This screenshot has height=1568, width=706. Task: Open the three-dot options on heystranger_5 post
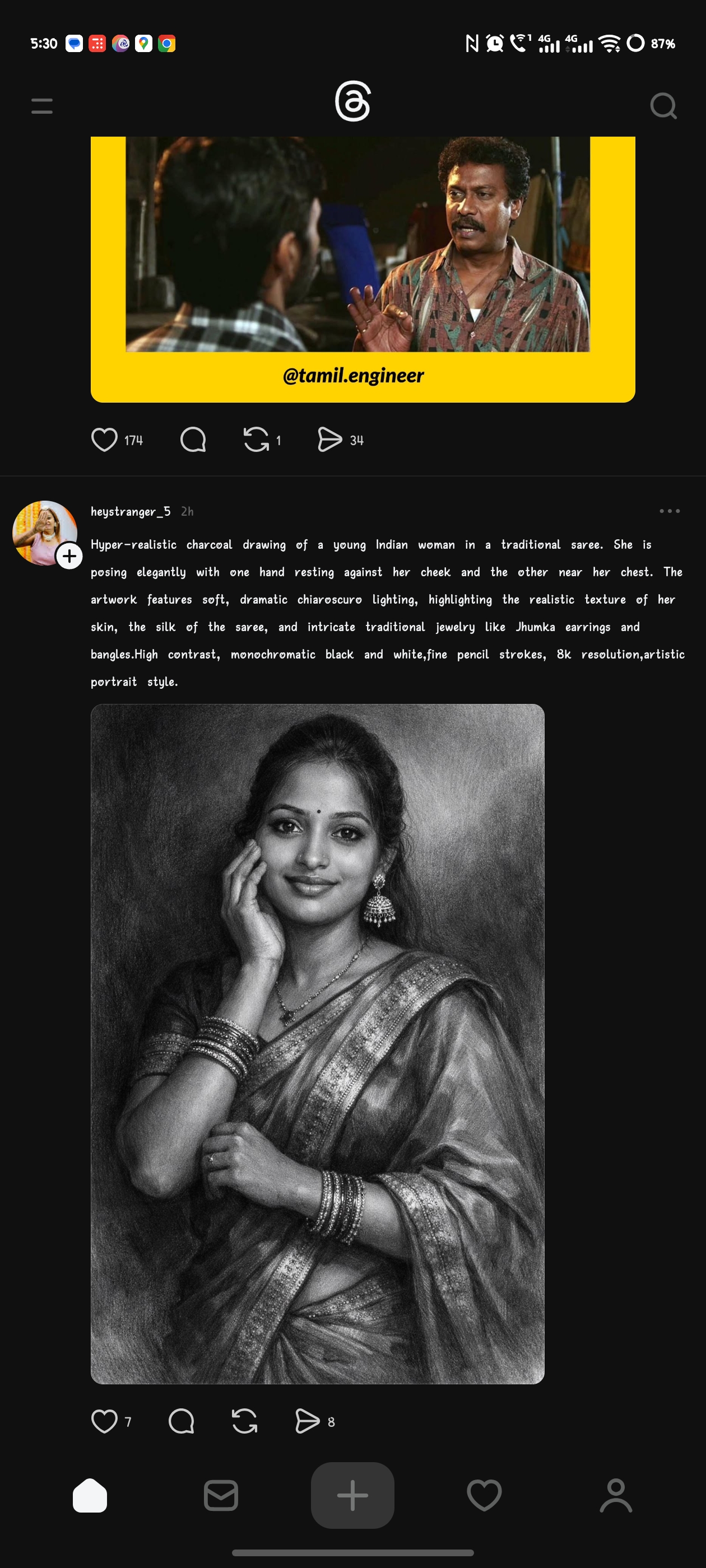click(x=670, y=511)
